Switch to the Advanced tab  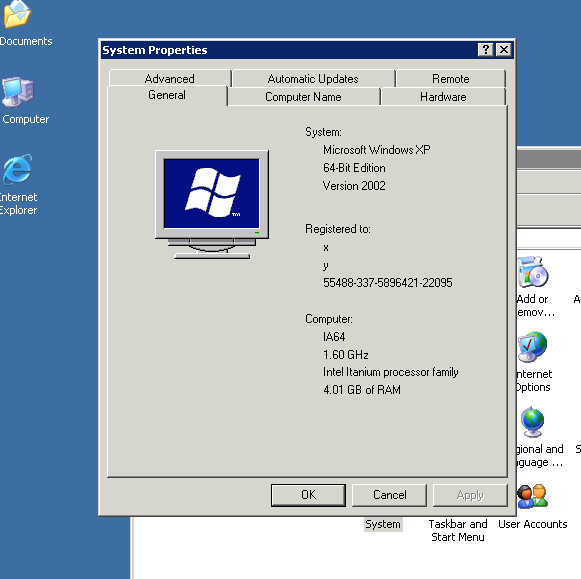click(x=170, y=79)
